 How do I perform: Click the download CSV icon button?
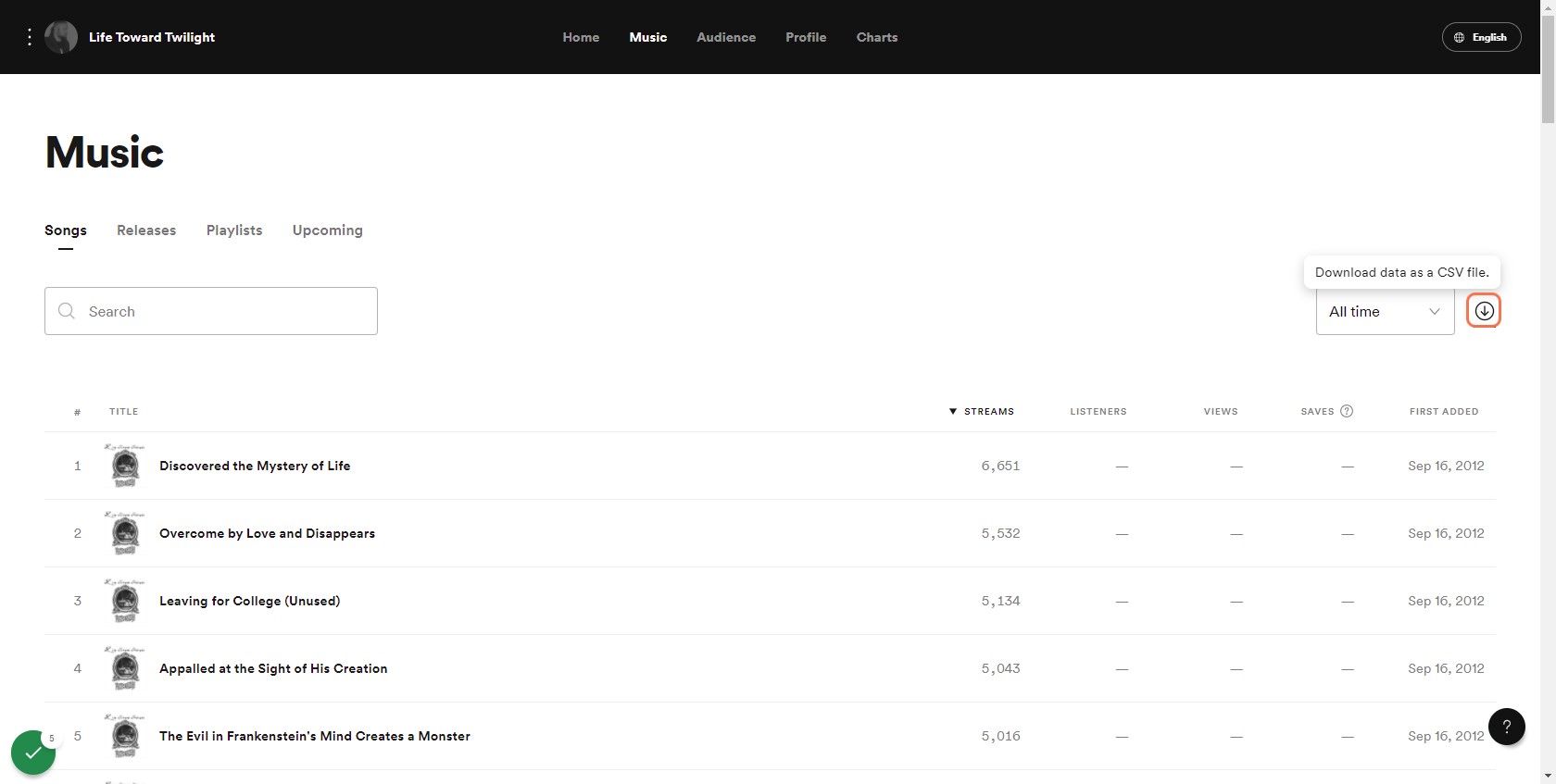coord(1484,311)
